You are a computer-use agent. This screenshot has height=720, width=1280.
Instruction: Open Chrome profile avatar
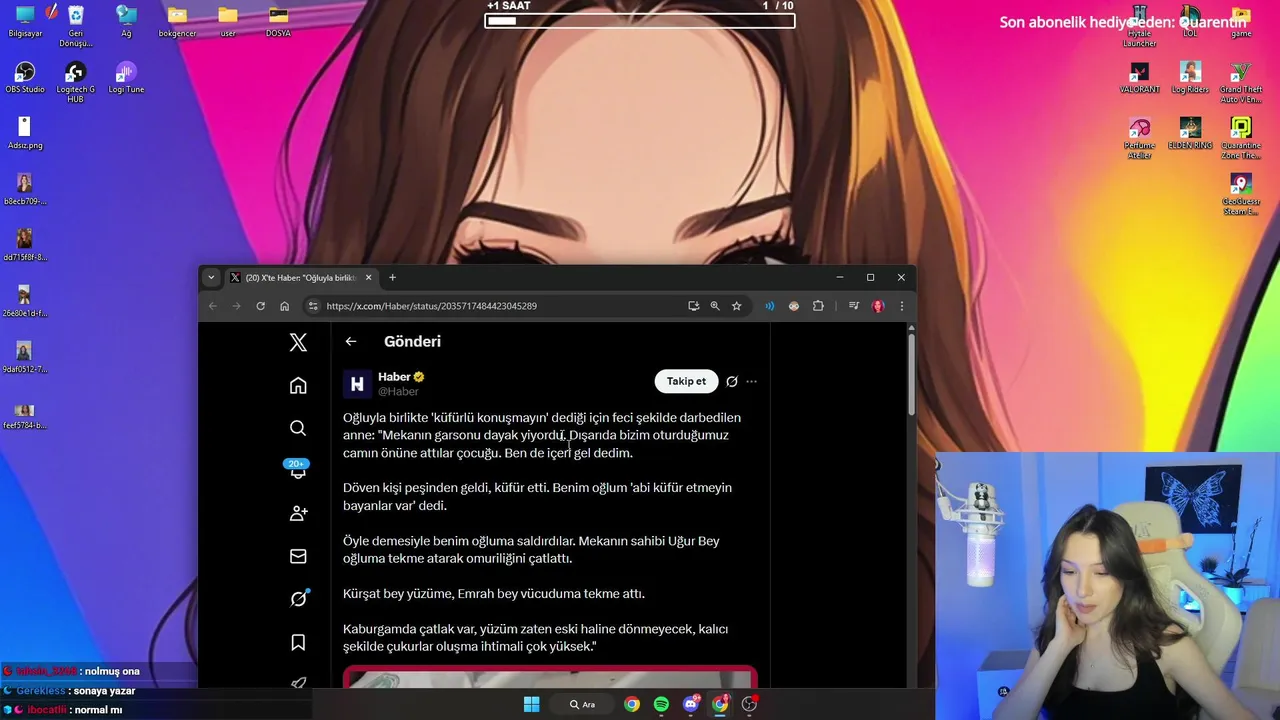click(x=878, y=306)
